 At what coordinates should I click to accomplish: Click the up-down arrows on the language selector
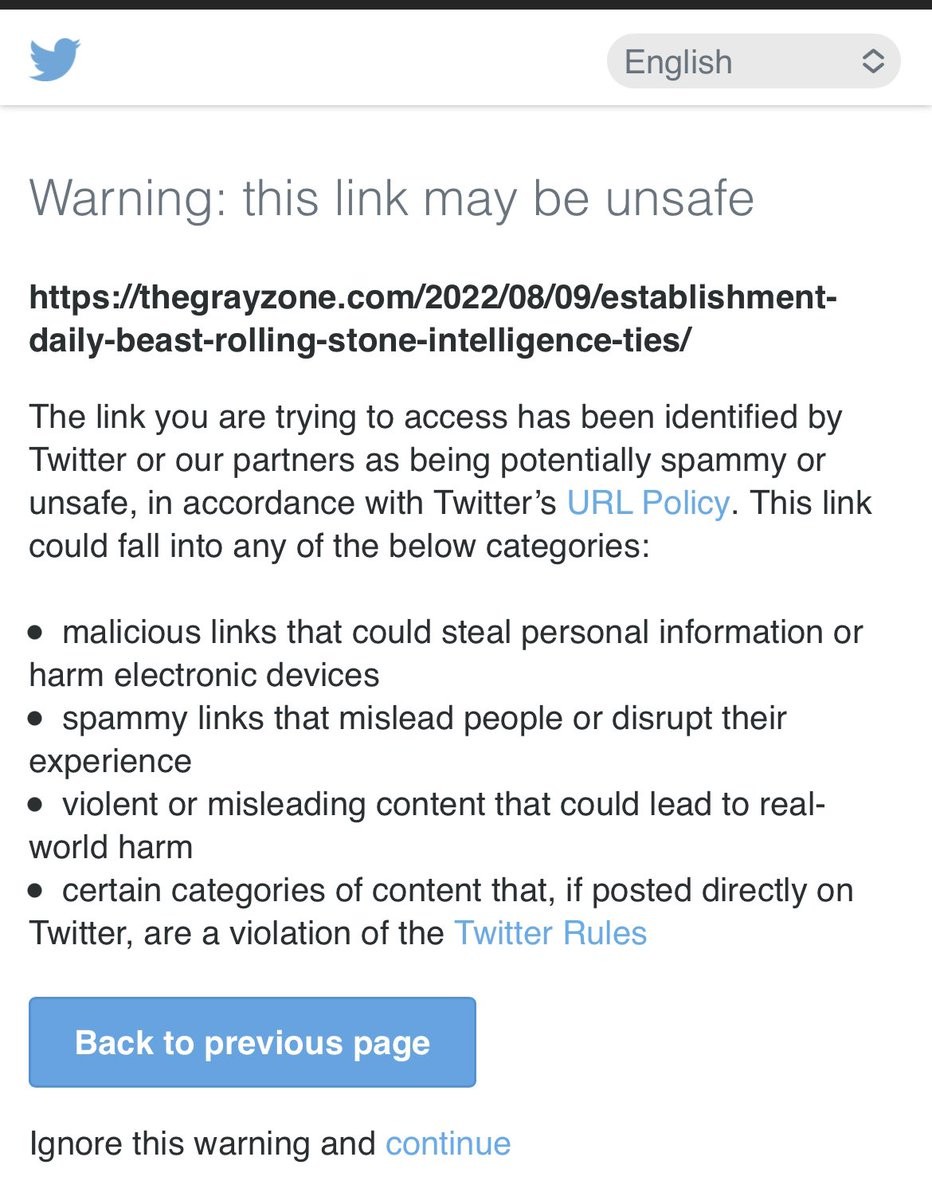click(x=872, y=62)
